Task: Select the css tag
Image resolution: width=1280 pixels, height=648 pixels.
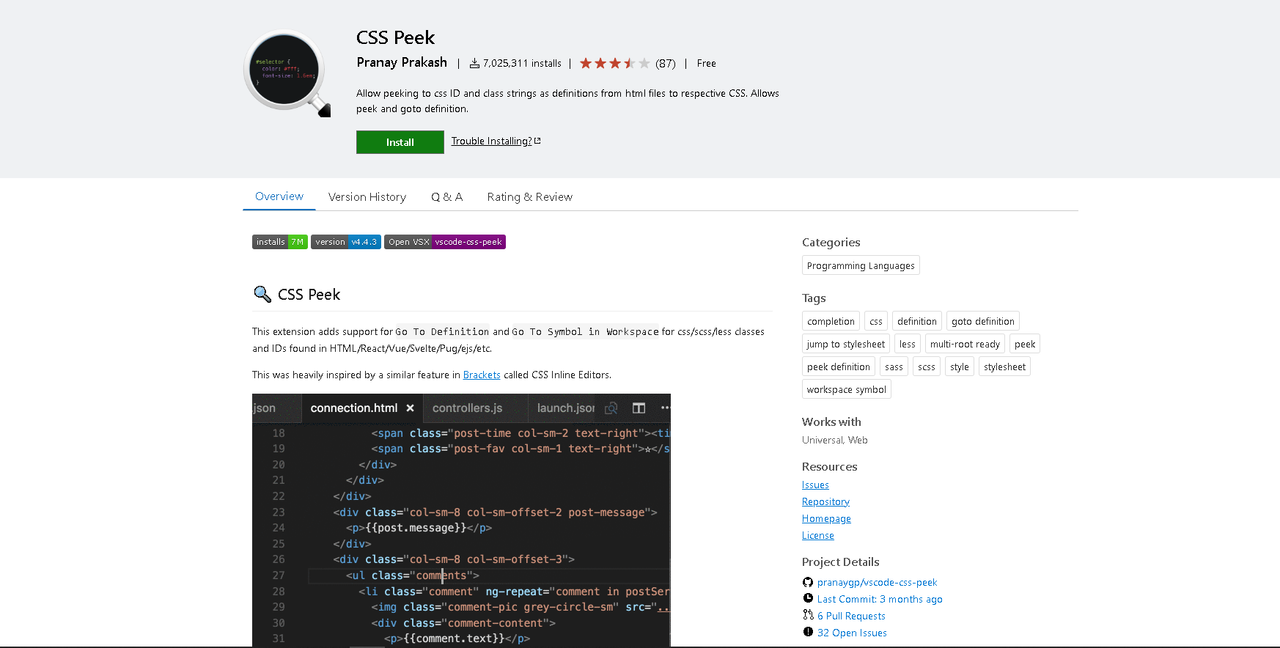Action: pyautogui.click(x=876, y=321)
